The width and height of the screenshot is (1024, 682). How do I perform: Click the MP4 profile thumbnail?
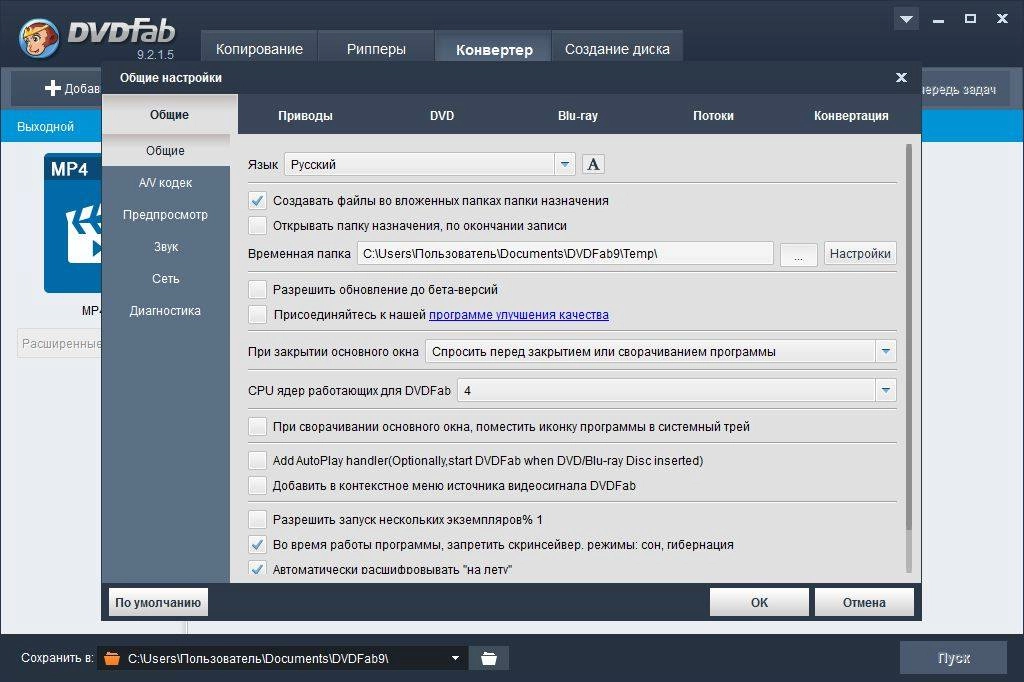tap(72, 223)
